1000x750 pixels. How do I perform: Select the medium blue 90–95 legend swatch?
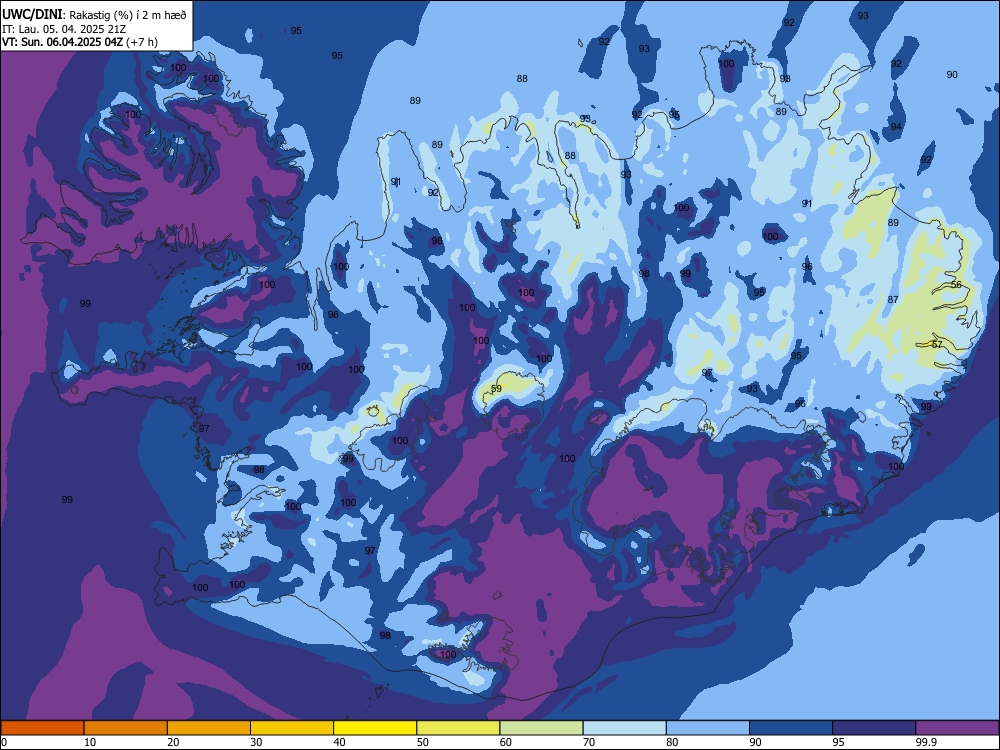pyautogui.click(x=791, y=728)
